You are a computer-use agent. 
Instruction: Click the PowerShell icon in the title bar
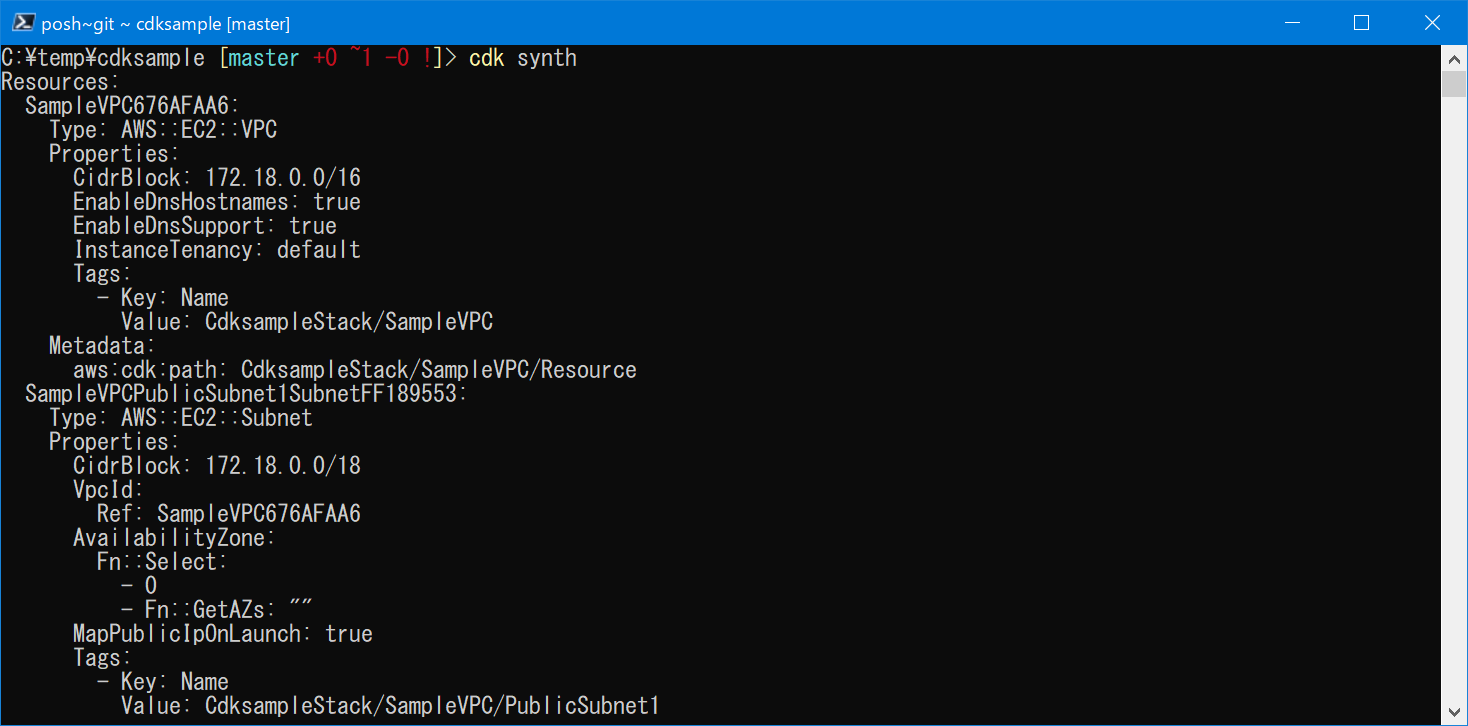tap(22, 21)
